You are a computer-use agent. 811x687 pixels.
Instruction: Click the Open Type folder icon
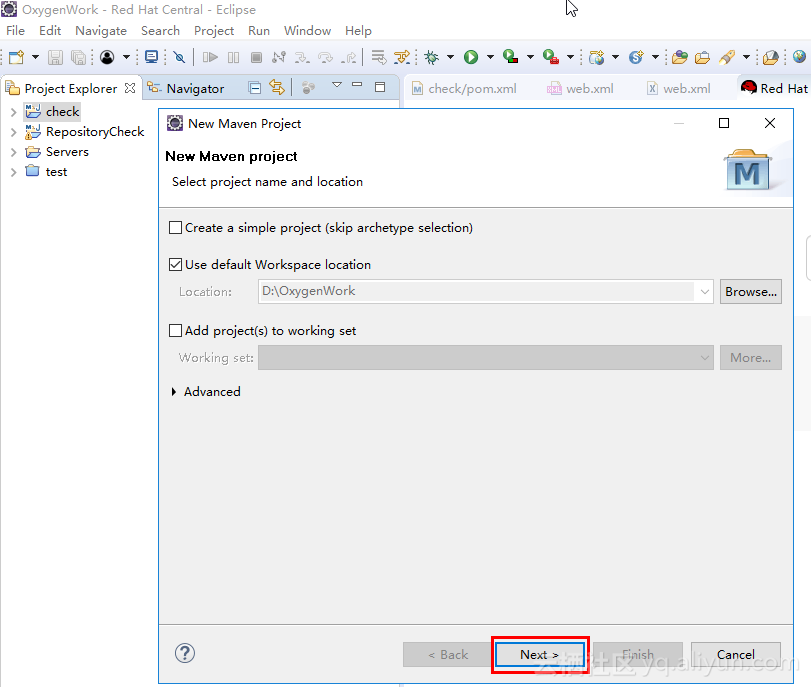point(680,57)
